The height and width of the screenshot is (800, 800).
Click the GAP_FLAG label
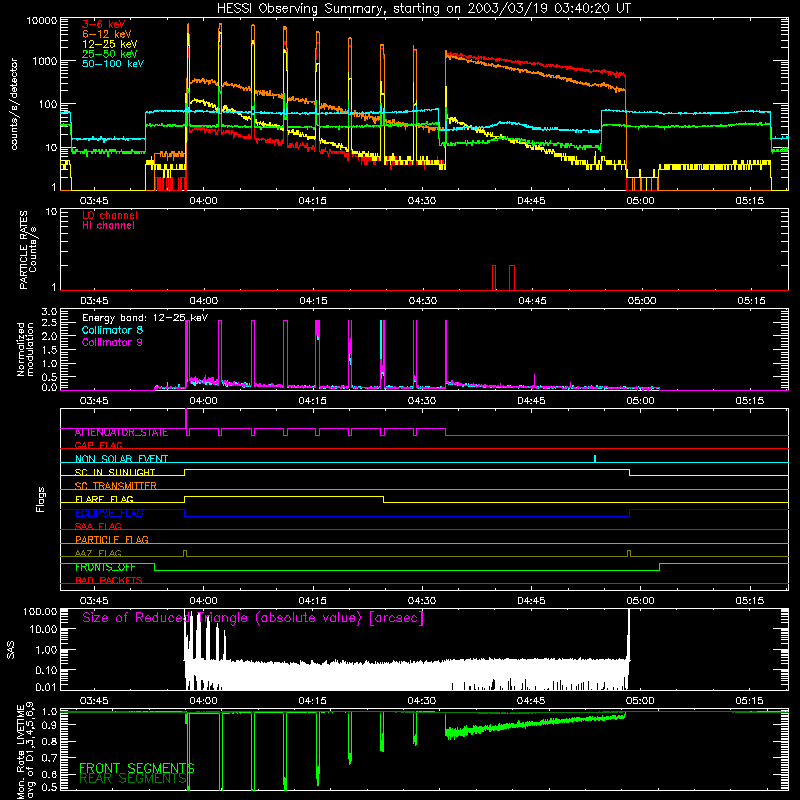pyautogui.click(x=98, y=445)
